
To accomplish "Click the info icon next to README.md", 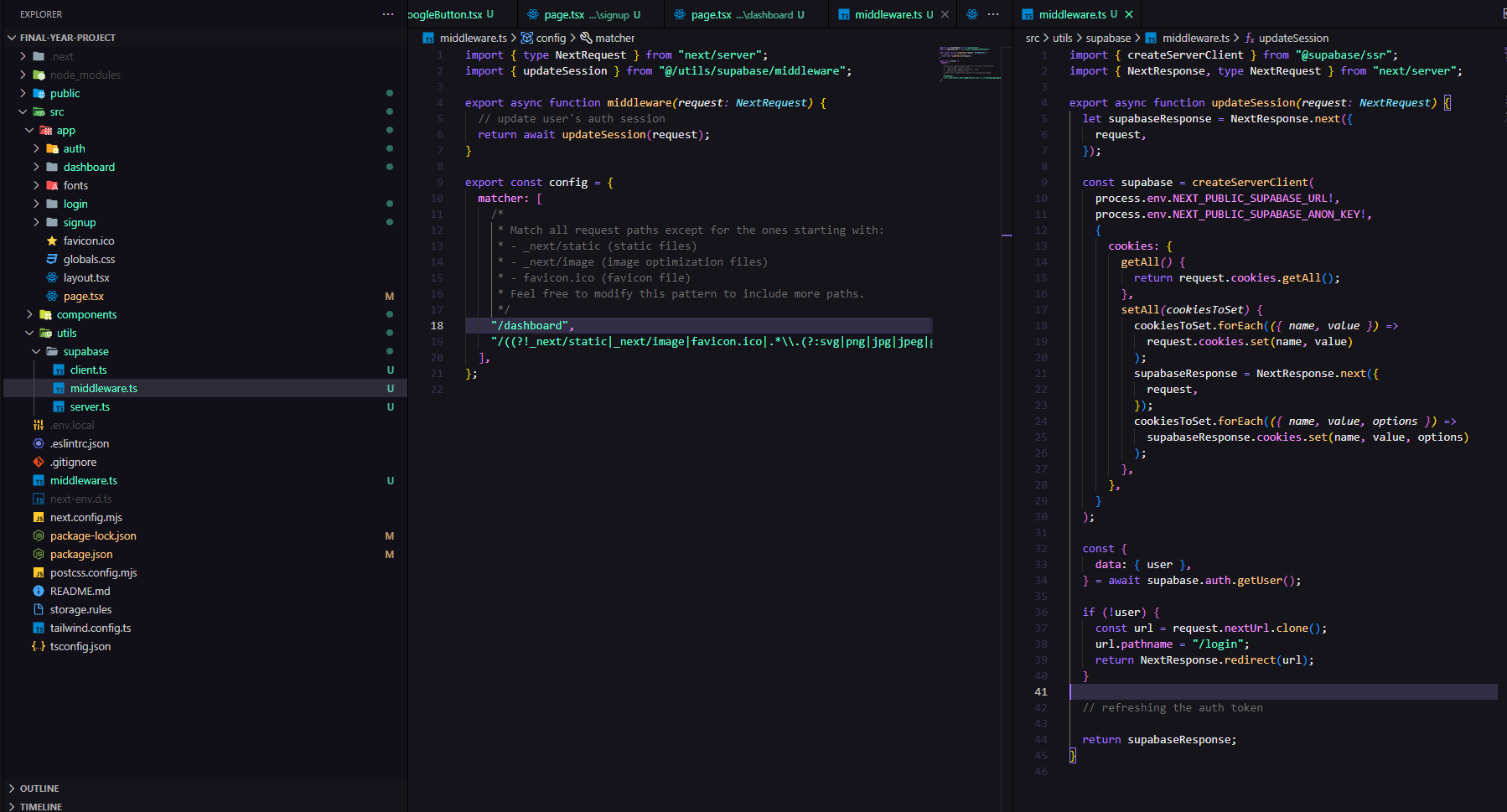I will [39, 592].
